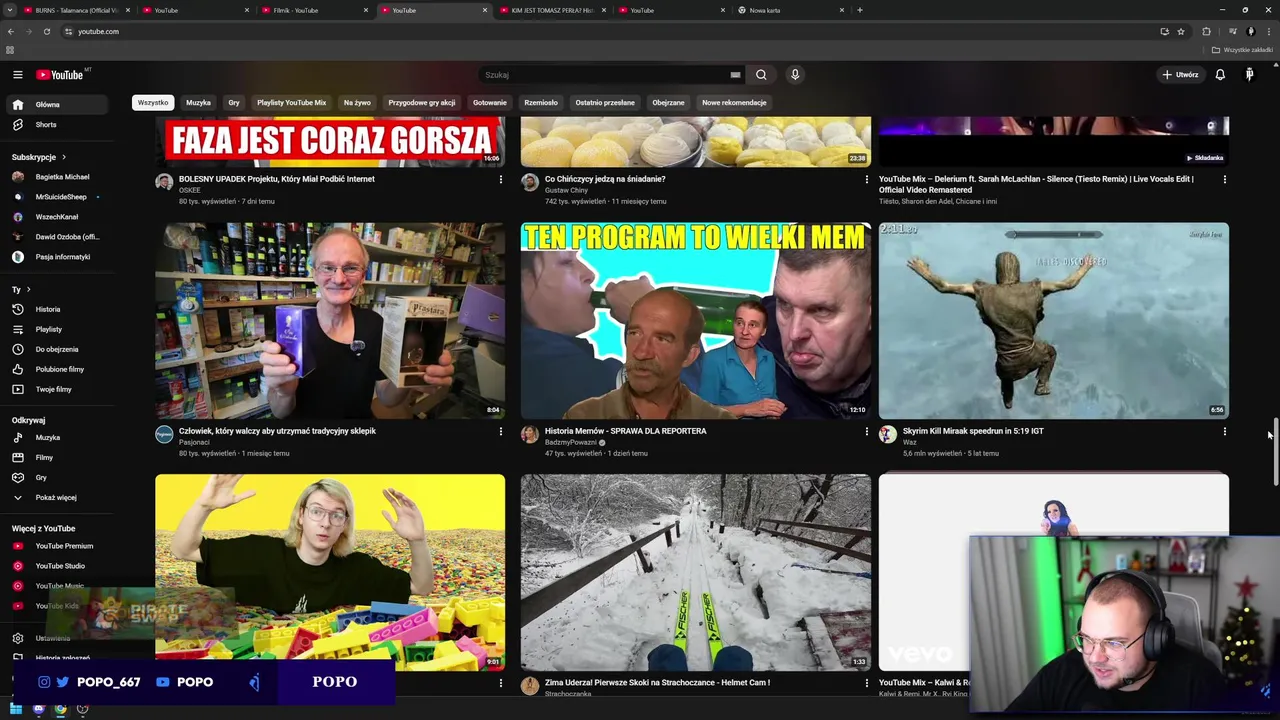Select the Gry filter chip
This screenshot has width=1280, height=720.
tap(233, 102)
